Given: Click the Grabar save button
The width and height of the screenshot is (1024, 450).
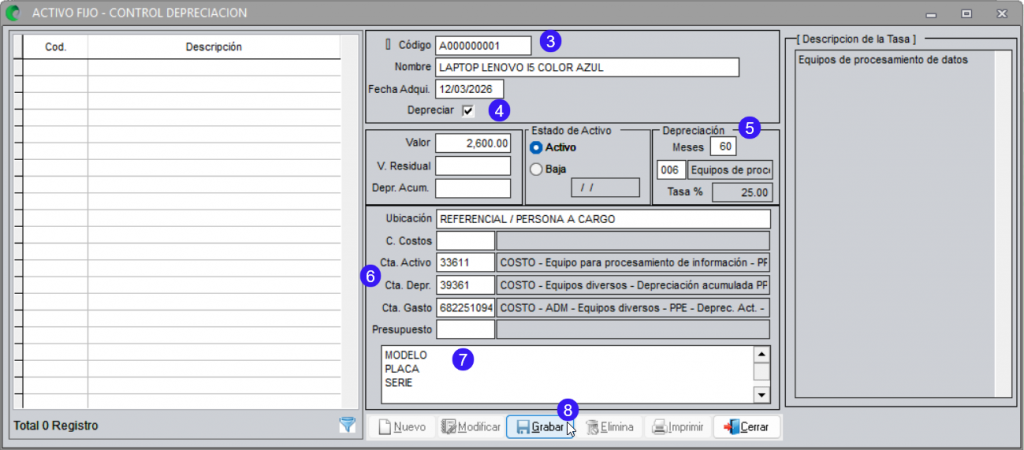Looking at the screenshot, I should tap(539, 427).
